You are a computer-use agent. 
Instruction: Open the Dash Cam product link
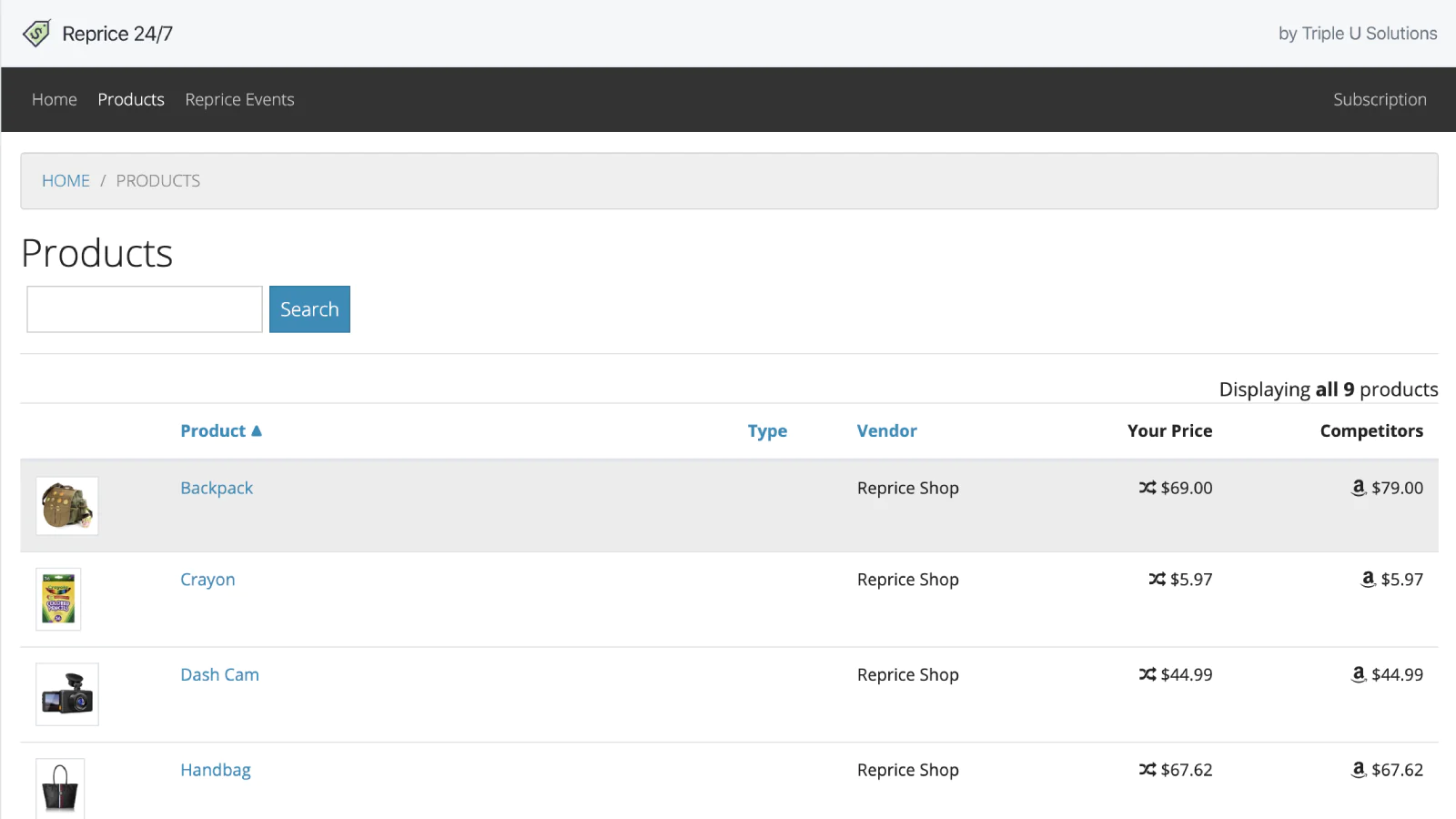(219, 674)
